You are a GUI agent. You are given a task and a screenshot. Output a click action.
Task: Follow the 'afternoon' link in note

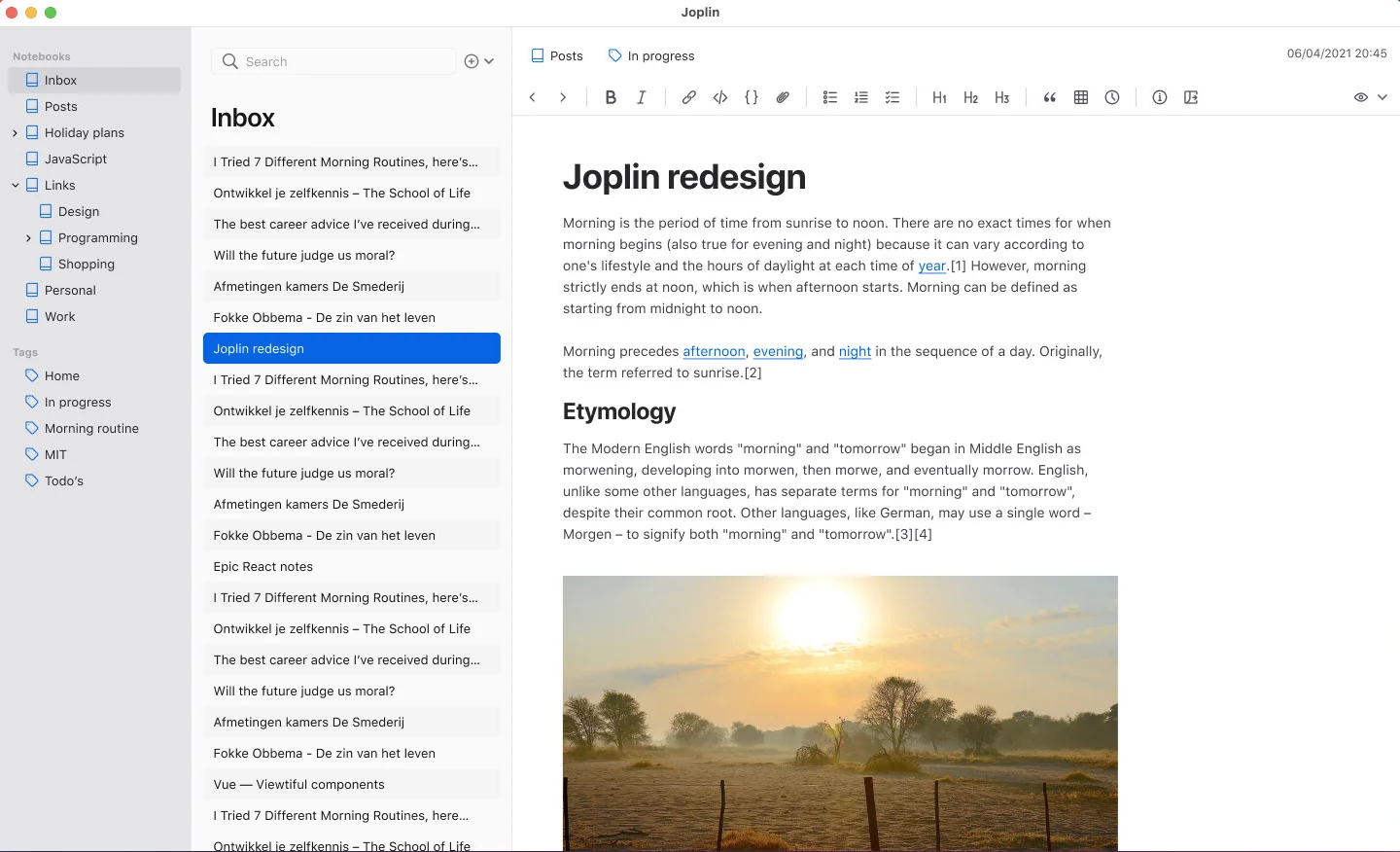tap(714, 351)
